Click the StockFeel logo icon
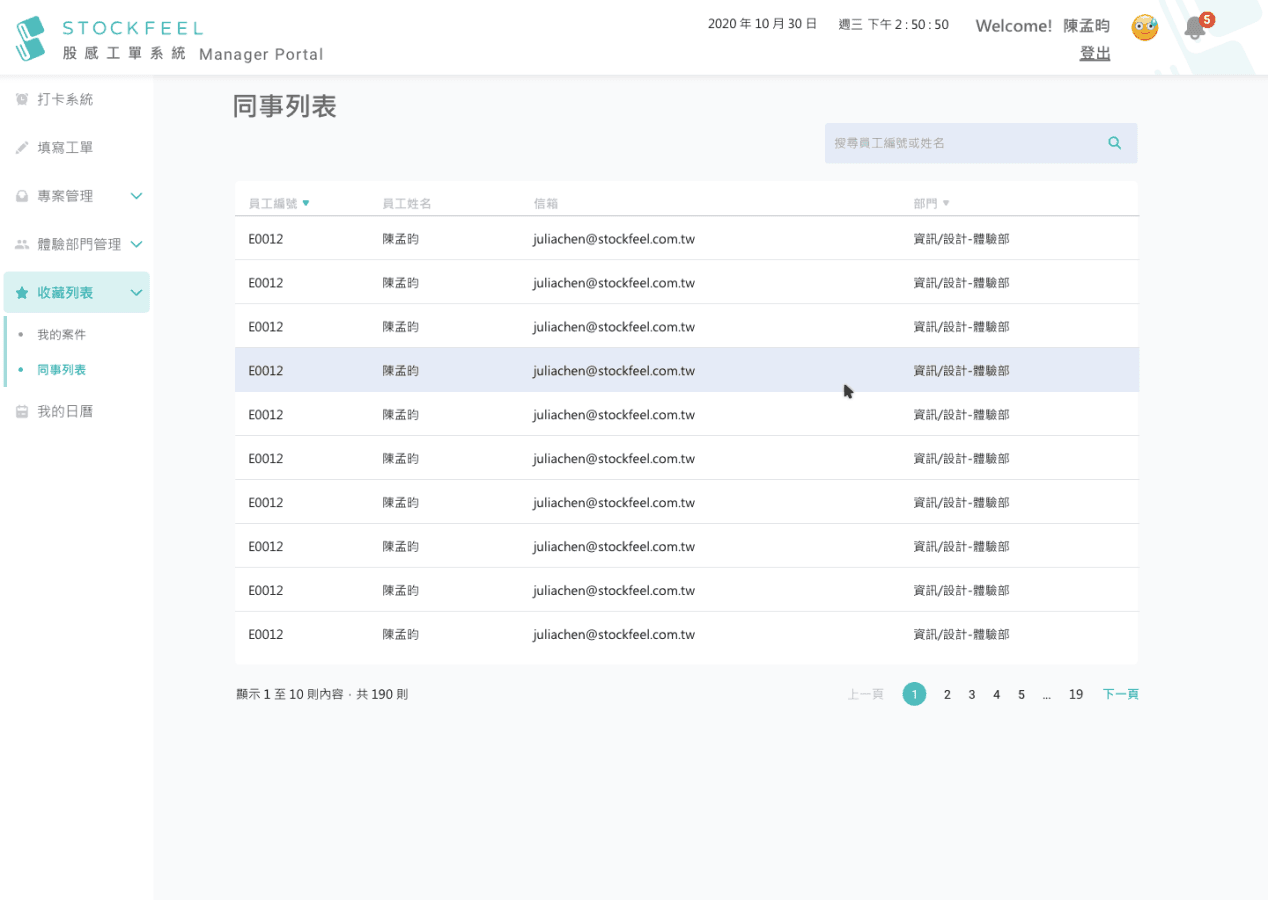 pyautogui.click(x=31, y=38)
